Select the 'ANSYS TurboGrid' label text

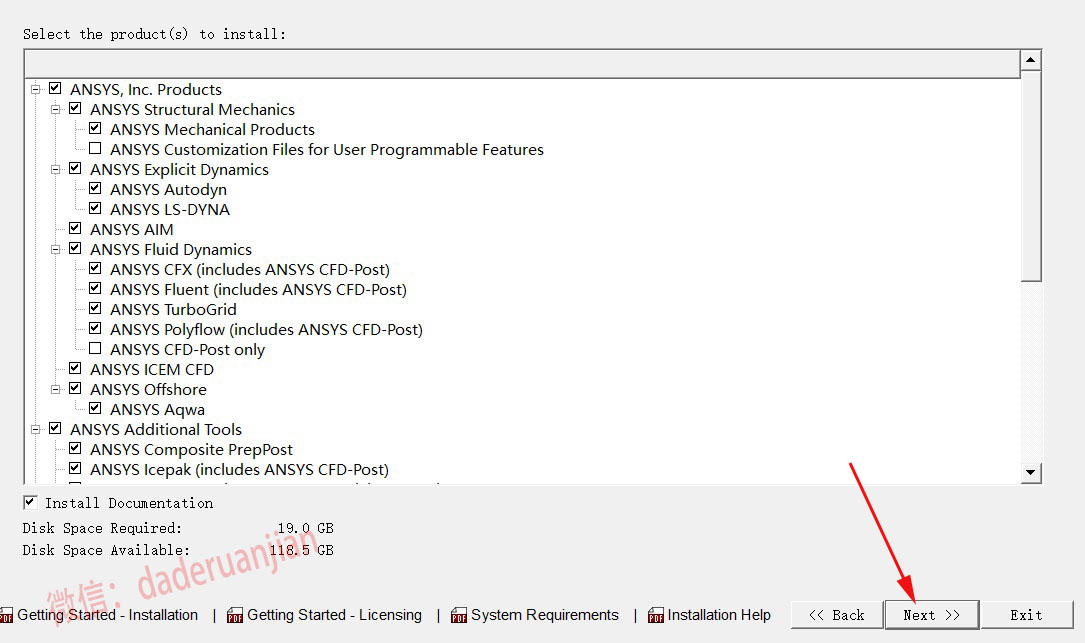pos(173,309)
